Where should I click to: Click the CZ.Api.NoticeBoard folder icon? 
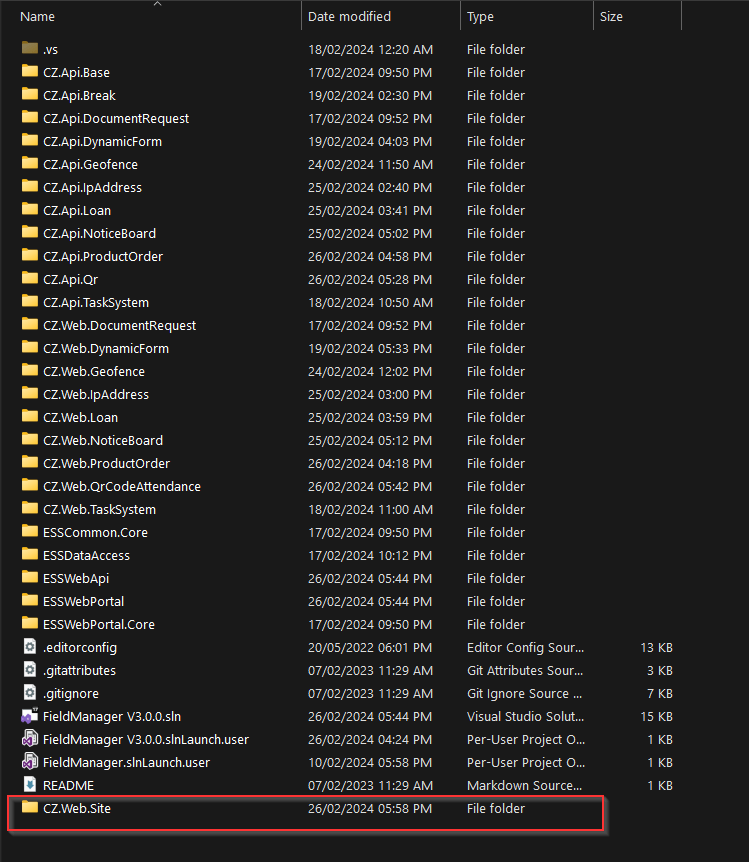tap(30, 233)
